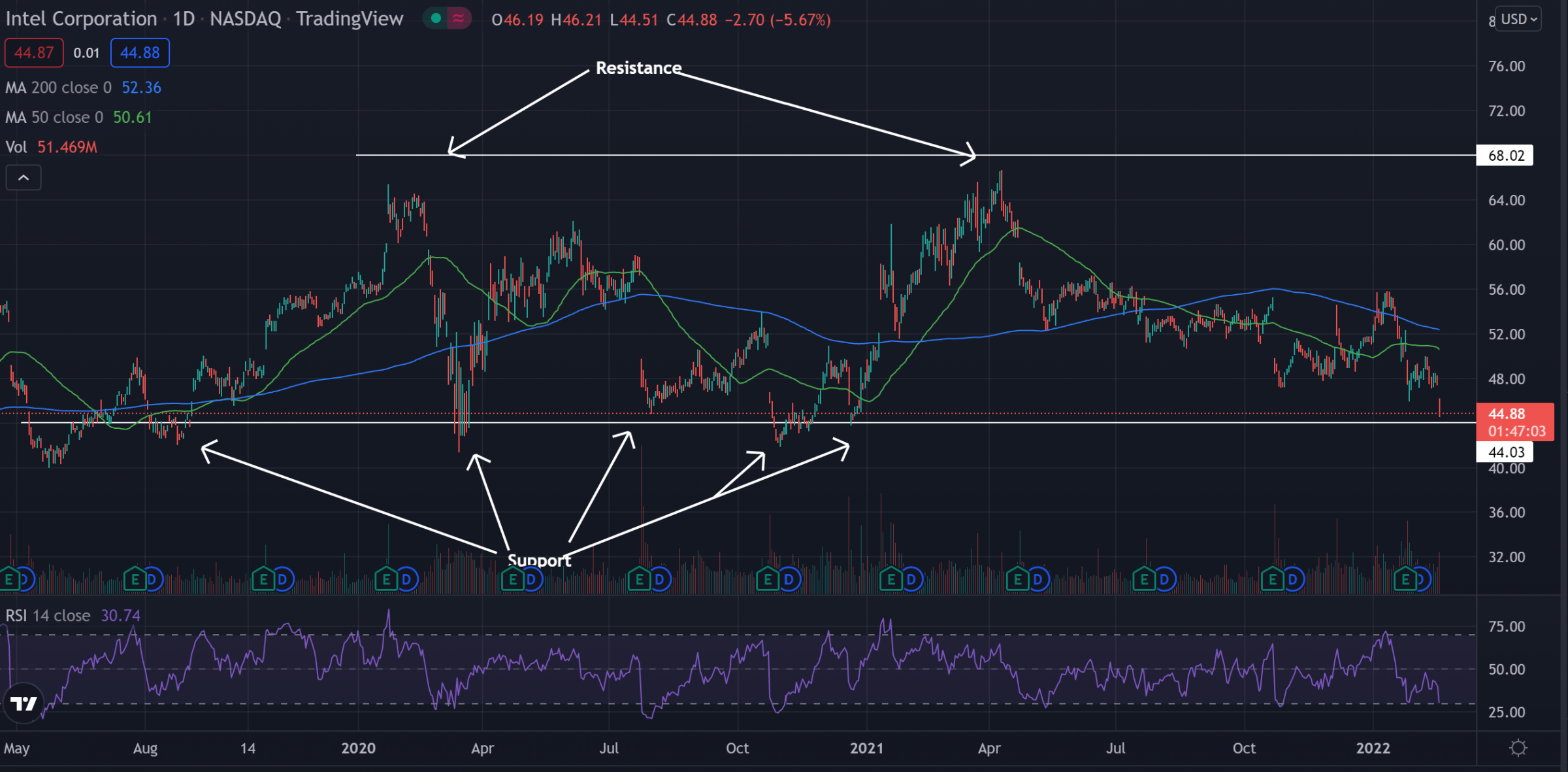Open earnings E marker near Apr 2020

(x=512, y=579)
